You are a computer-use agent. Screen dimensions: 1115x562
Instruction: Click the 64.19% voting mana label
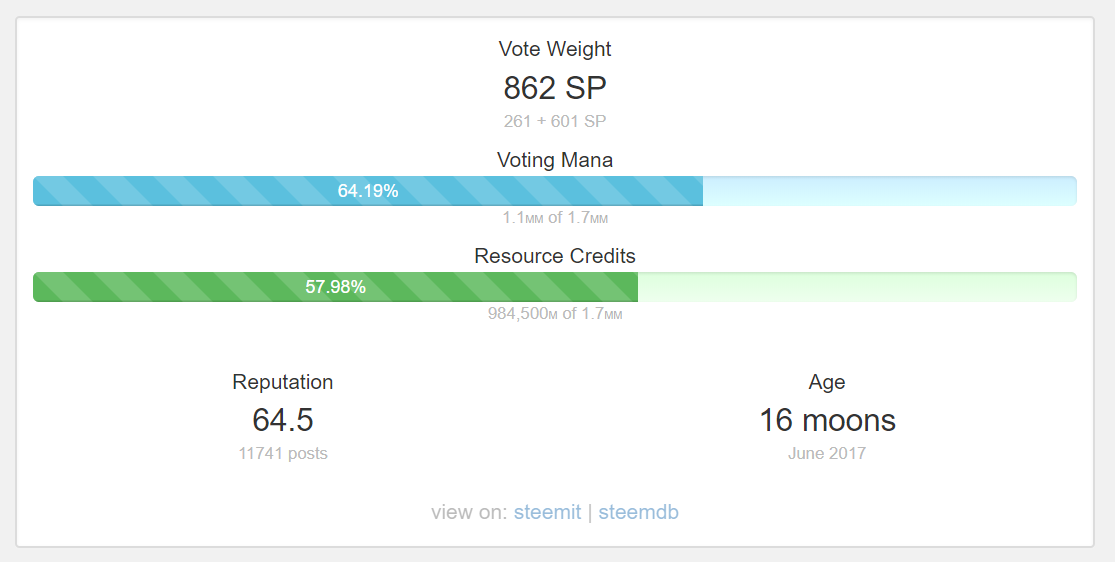368,191
